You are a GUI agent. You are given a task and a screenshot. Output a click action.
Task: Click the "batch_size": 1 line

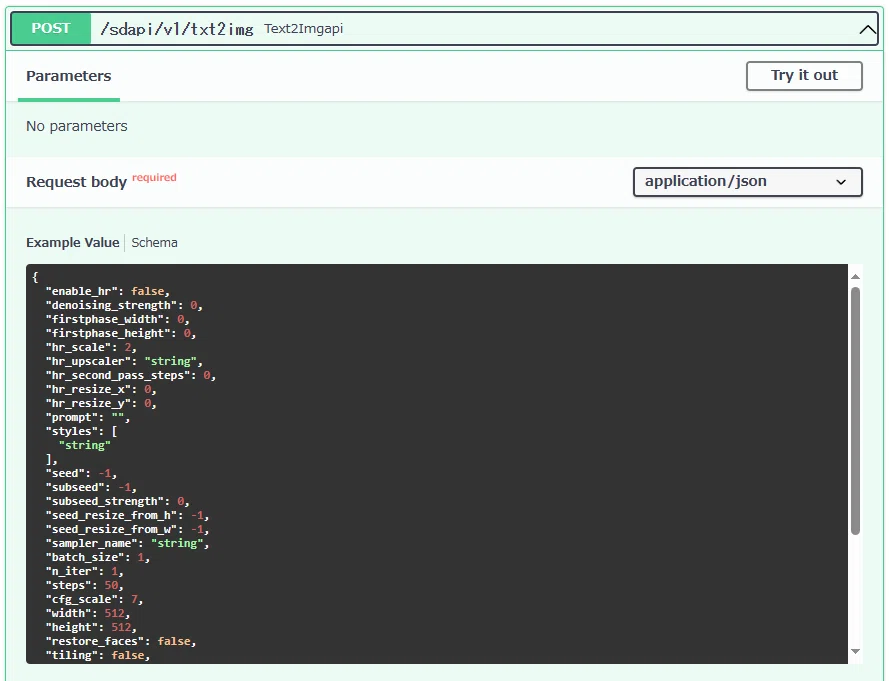[98, 557]
